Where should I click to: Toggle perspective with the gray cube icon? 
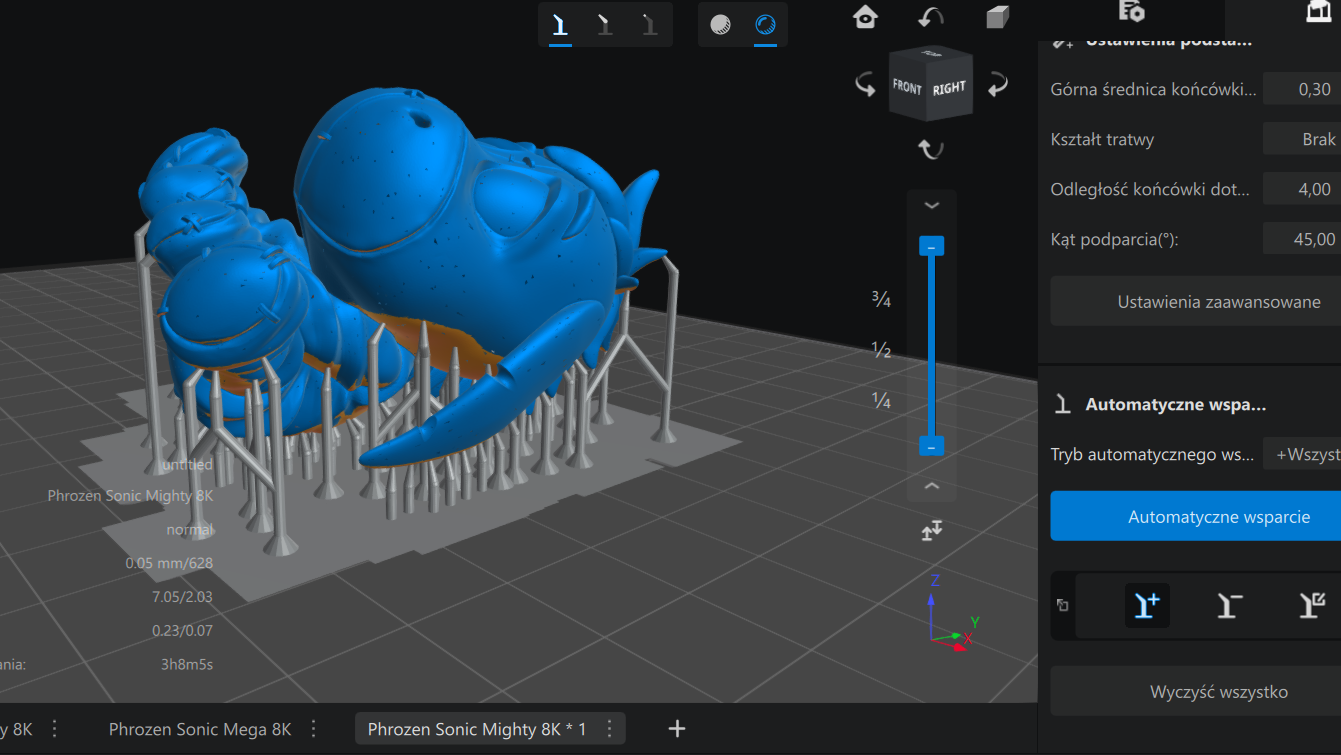click(x=997, y=17)
